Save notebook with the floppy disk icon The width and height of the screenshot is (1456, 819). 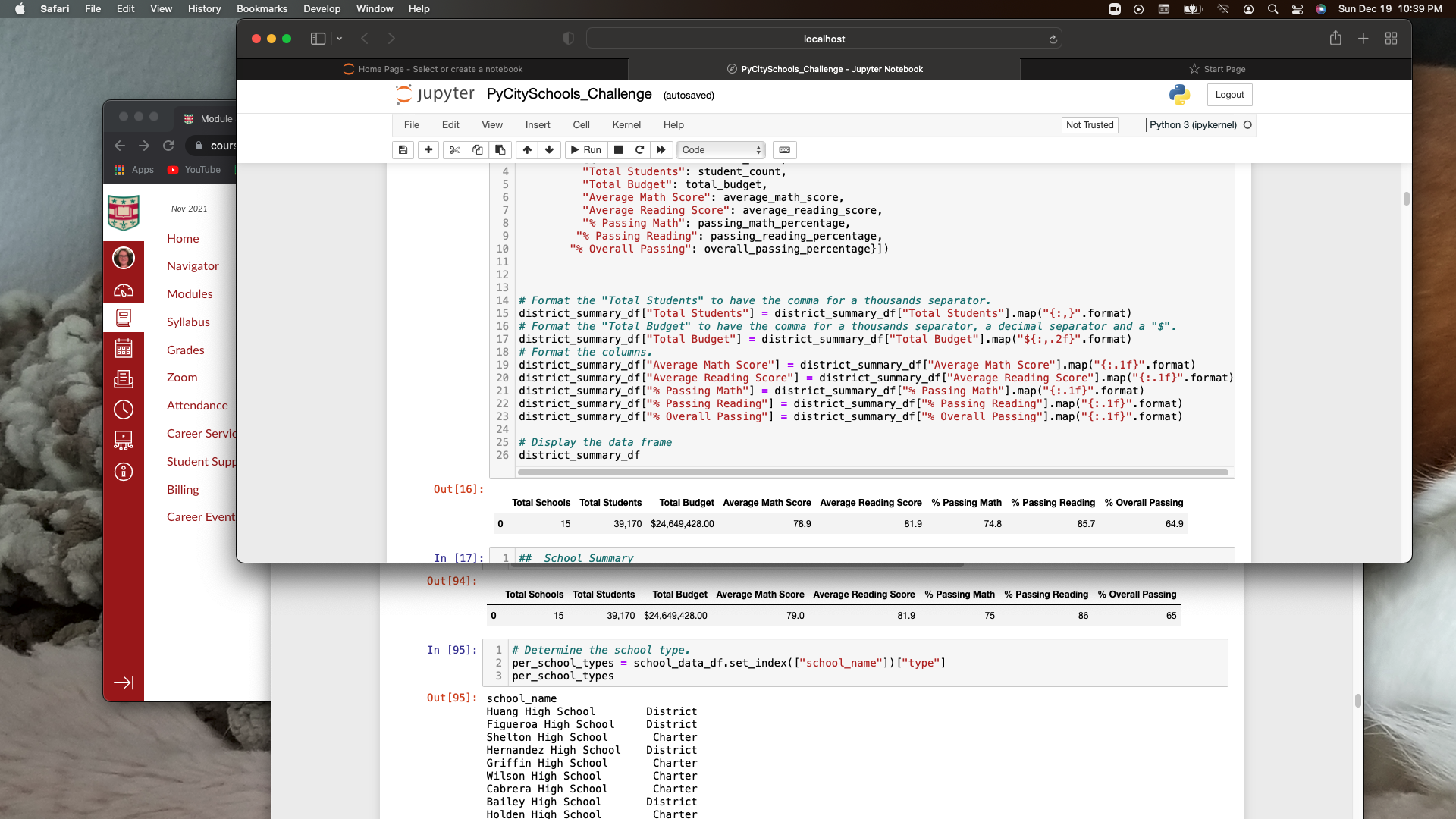coord(403,150)
